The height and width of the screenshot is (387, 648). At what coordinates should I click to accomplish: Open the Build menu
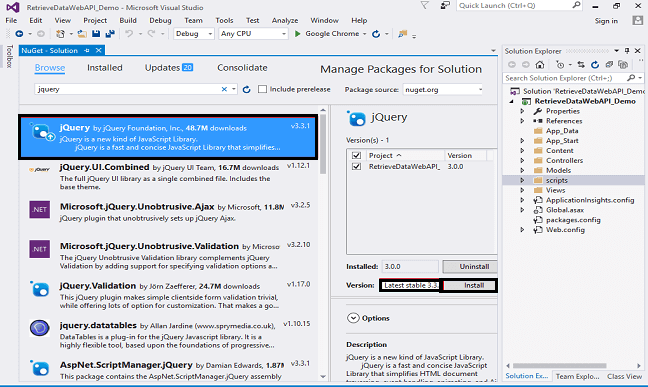128,20
